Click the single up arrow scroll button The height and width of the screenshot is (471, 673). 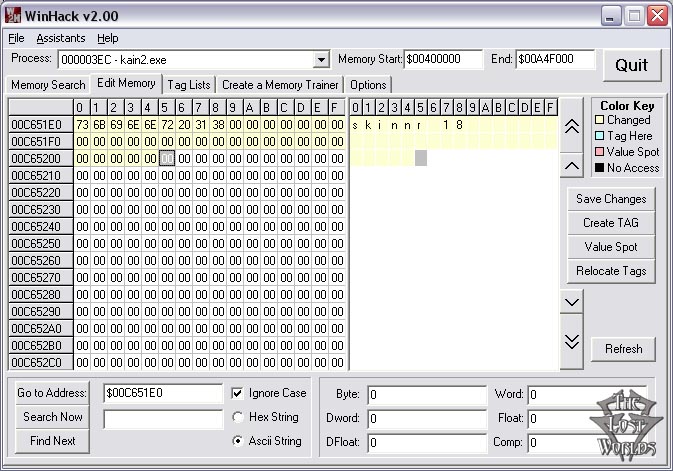572,166
